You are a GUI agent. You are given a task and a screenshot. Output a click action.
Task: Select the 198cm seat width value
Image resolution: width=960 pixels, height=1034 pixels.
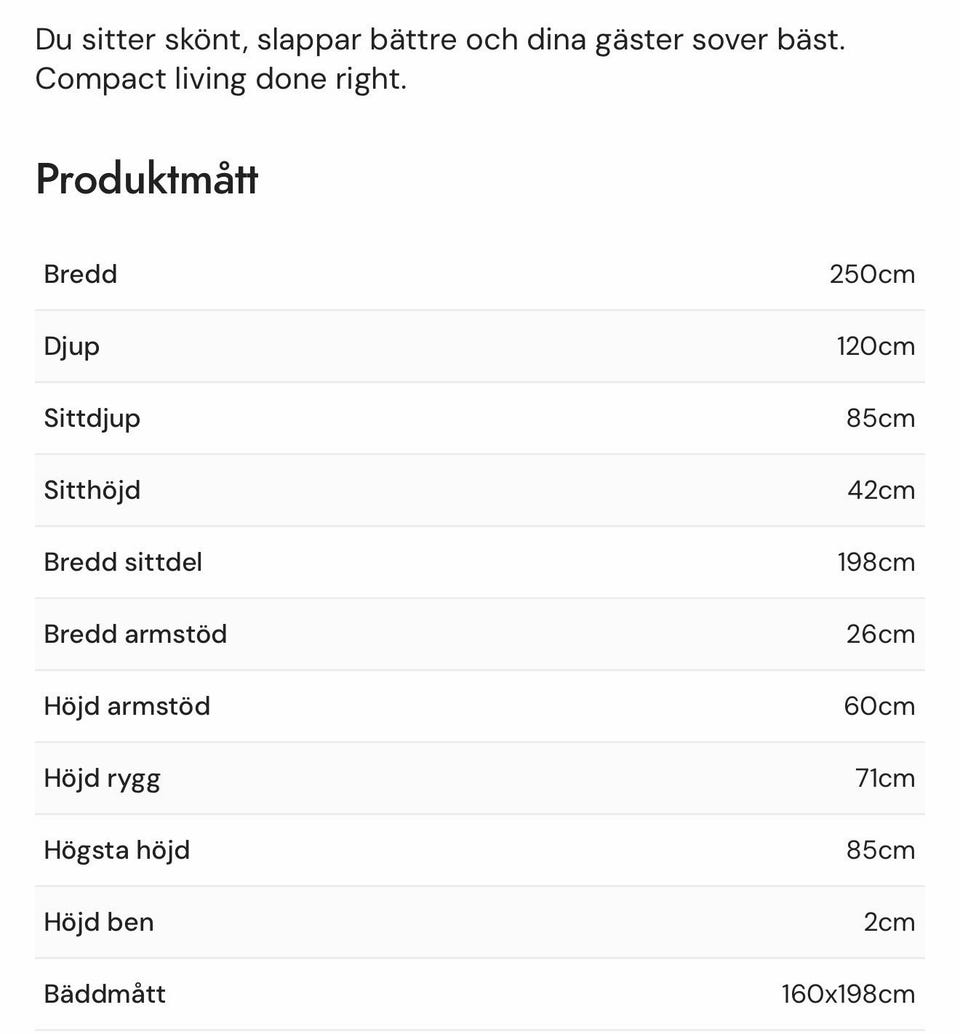click(876, 562)
